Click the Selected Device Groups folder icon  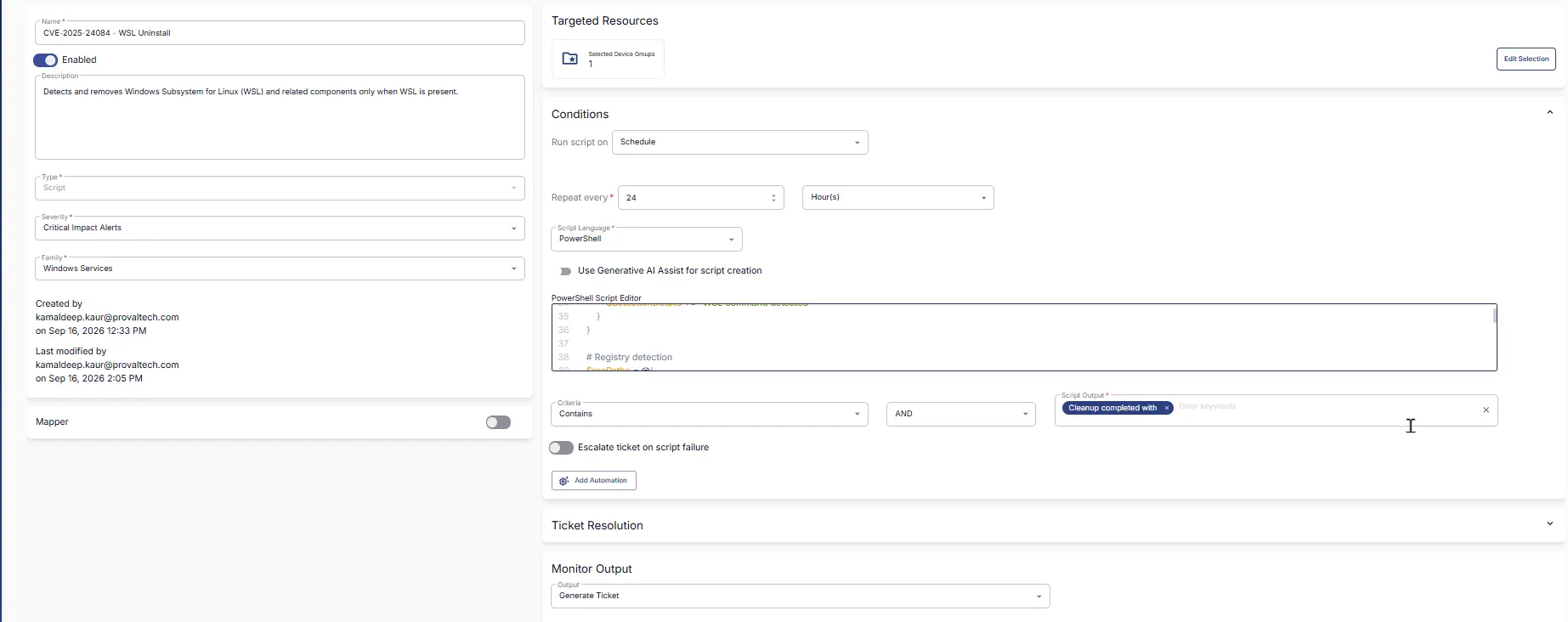tap(570, 59)
